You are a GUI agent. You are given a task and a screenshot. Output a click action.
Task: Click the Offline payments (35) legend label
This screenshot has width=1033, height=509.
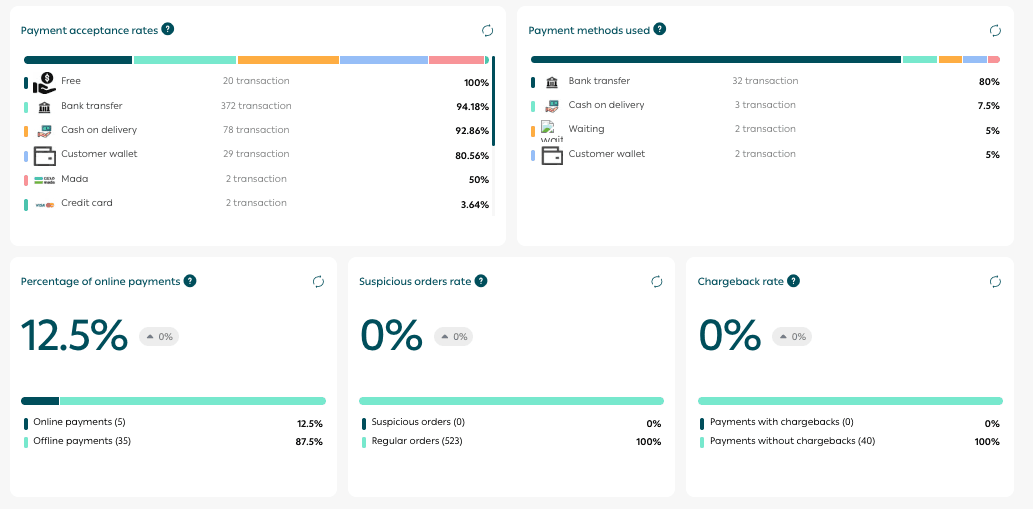pos(82,441)
